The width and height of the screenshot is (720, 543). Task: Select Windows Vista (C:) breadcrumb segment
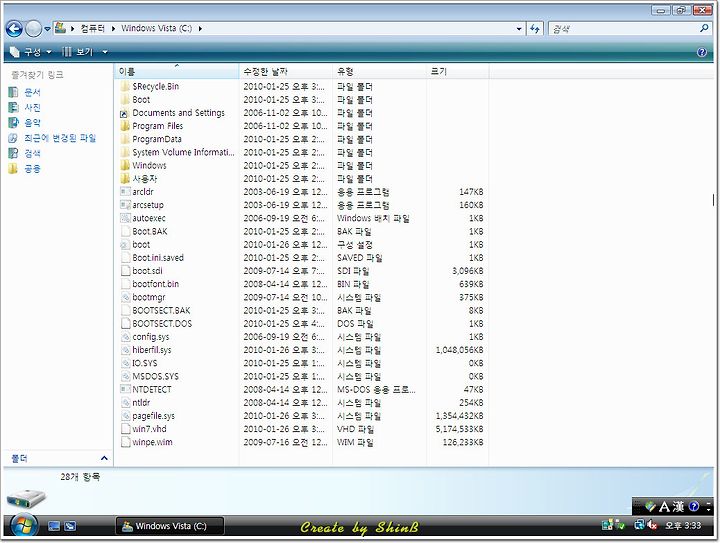coord(156,28)
